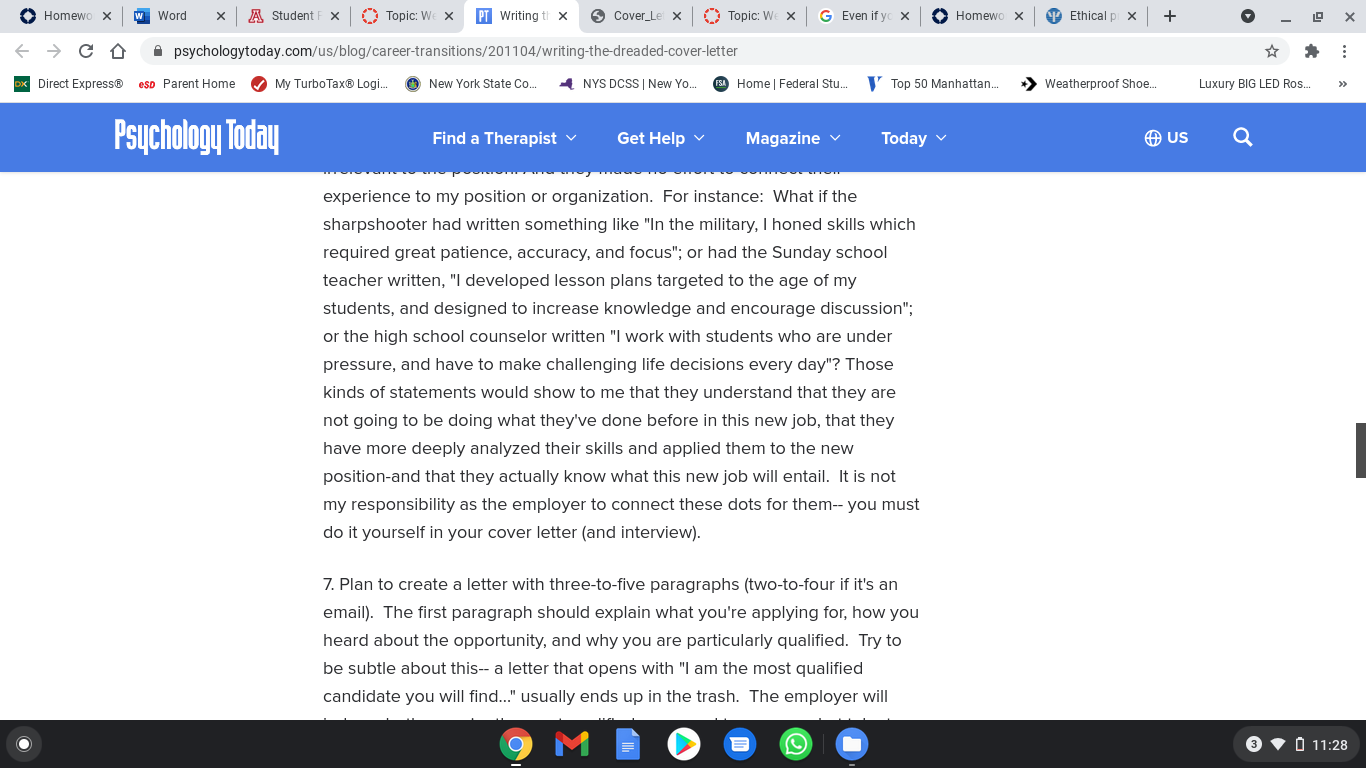The height and width of the screenshot is (768, 1366).
Task: Expand the Today dropdown
Action: 913,138
